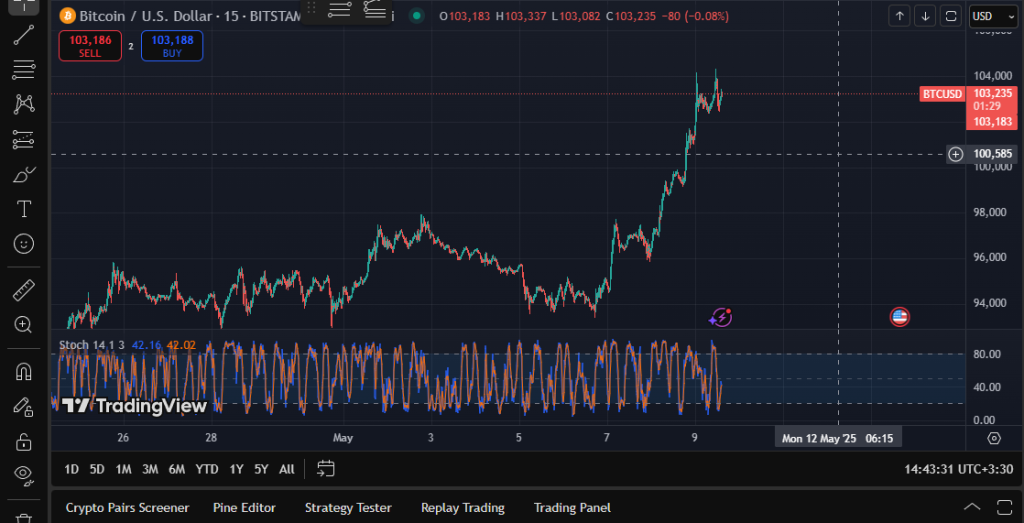1024x523 pixels.
Task: Set range to 6M
Action: click(176, 469)
